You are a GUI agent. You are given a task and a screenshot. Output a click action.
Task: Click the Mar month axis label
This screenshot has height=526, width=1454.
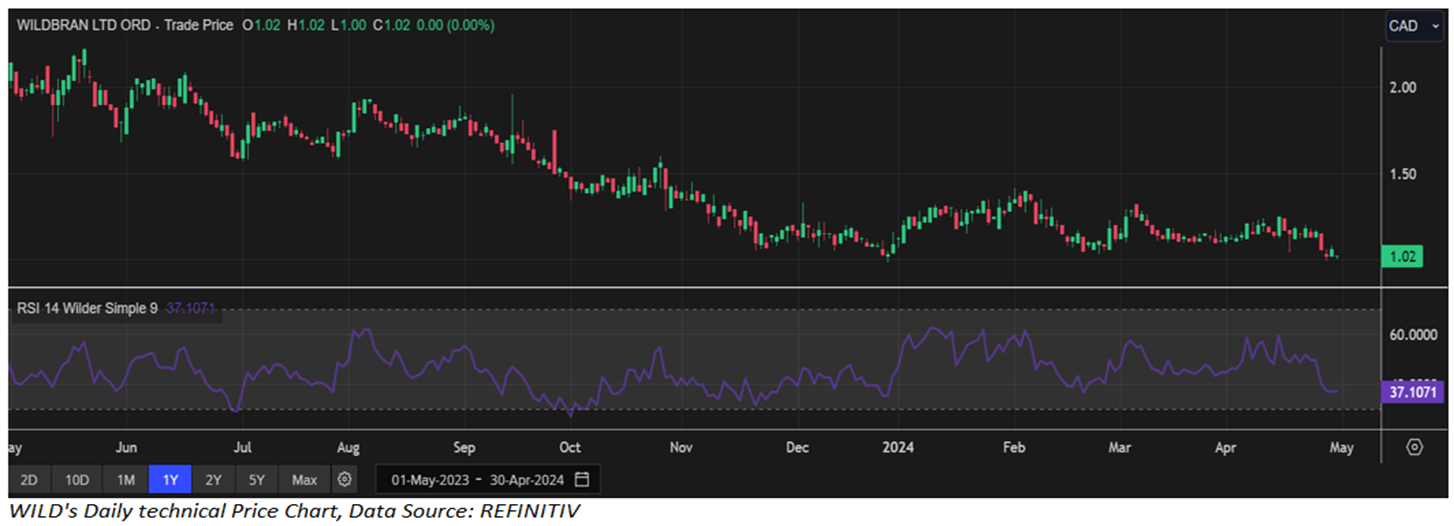(1121, 446)
